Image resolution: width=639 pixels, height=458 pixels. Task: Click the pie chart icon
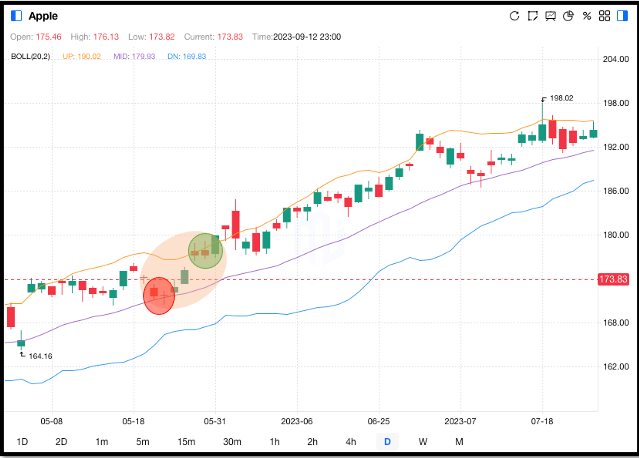tap(569, 16)
